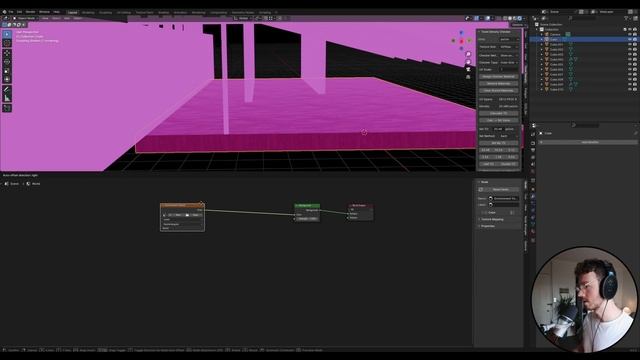The width and height of the screenshot is (640, 360).
Task: Switch to the UV Editing workspace tab
Action: pos(124,13)
